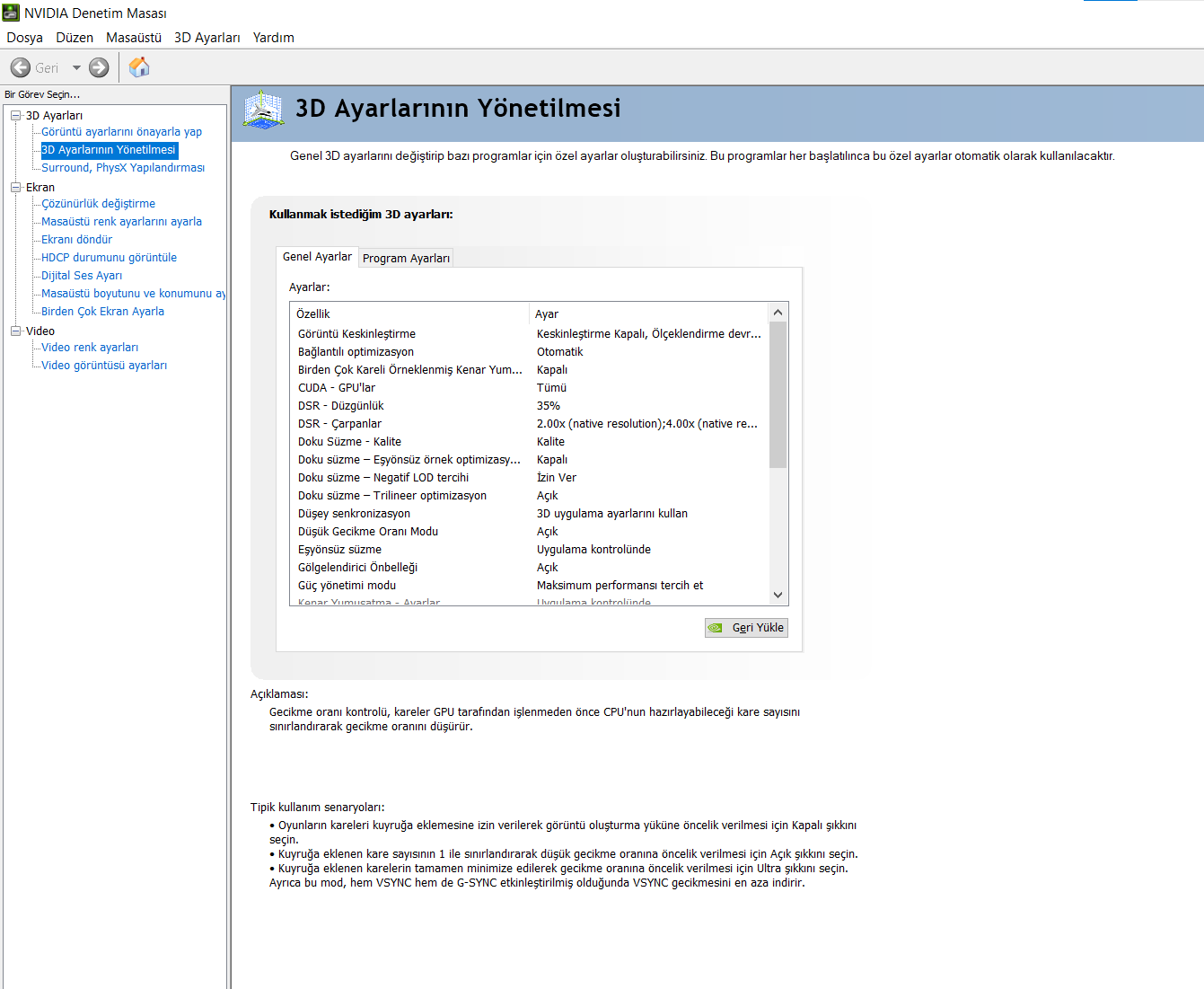
Task: Click the 2.00x native resolution value
Action: pyautogui.click(x=647, y=424)
